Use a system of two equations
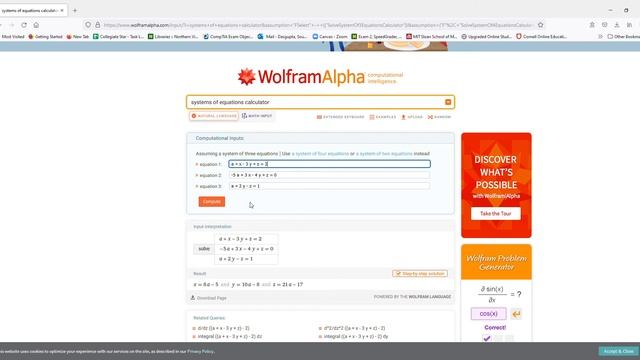The width and height of the screenshot is (640, 360). point(384,154)
